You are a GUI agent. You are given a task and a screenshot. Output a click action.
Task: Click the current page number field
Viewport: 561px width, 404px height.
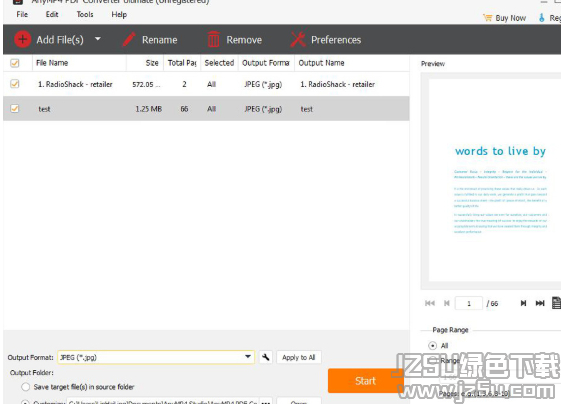coord(469,303)
